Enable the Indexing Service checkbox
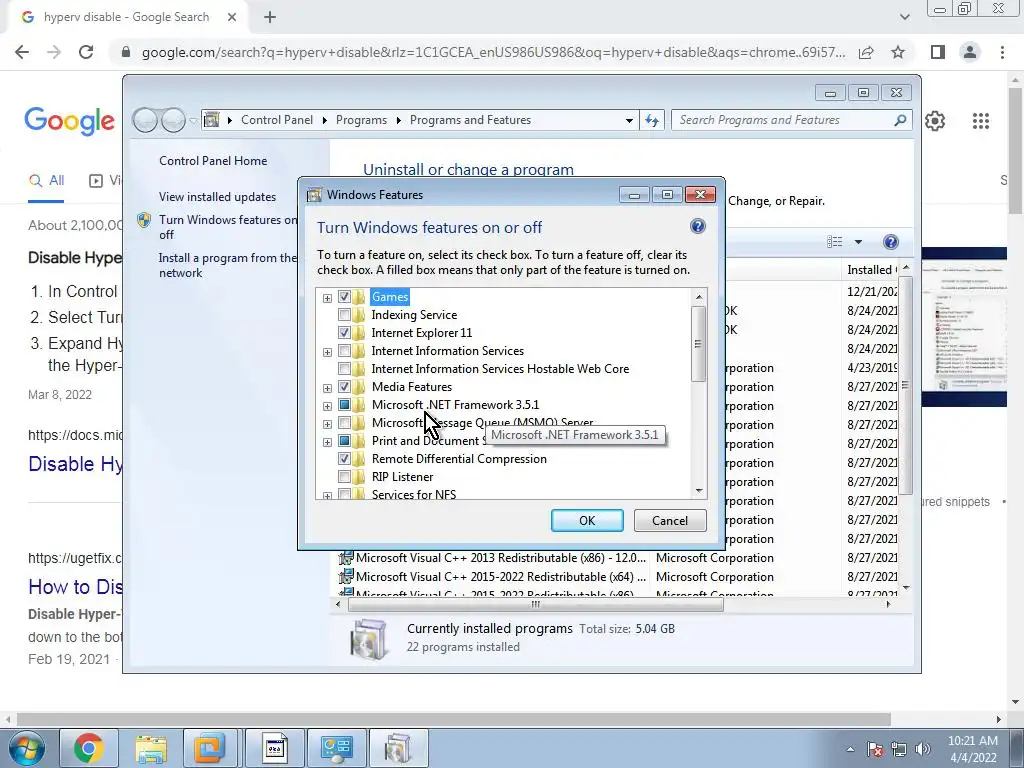 click(344, 315)
